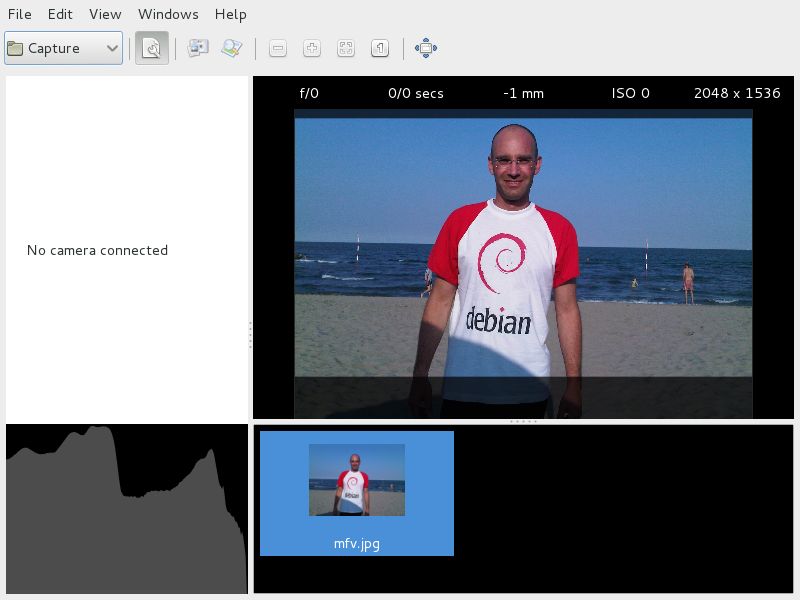The image size is (800, 600).
Task: Select the mfv.jpg thumbnail
Action: click(357, 493)
